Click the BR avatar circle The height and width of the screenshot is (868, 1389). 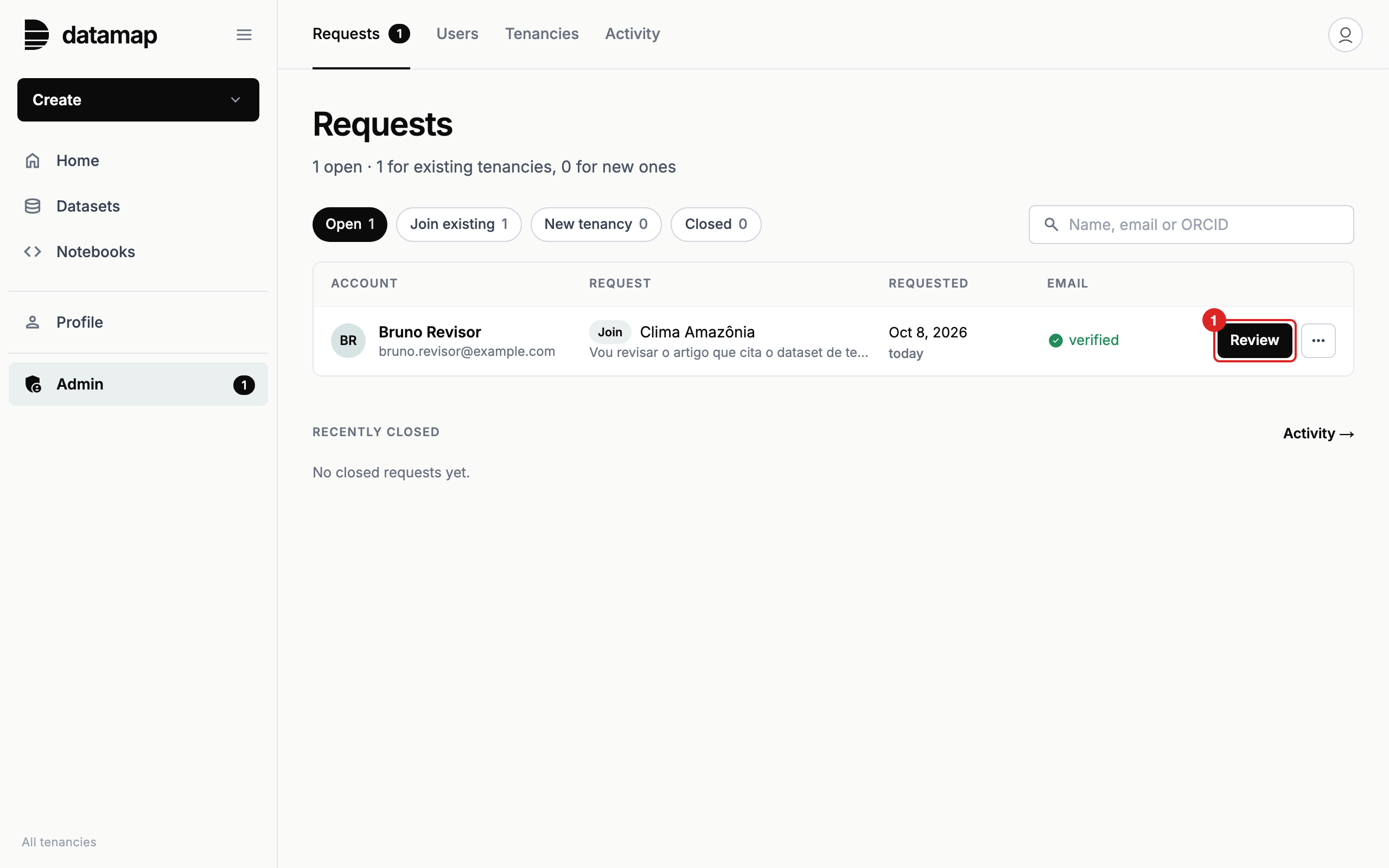348,341
